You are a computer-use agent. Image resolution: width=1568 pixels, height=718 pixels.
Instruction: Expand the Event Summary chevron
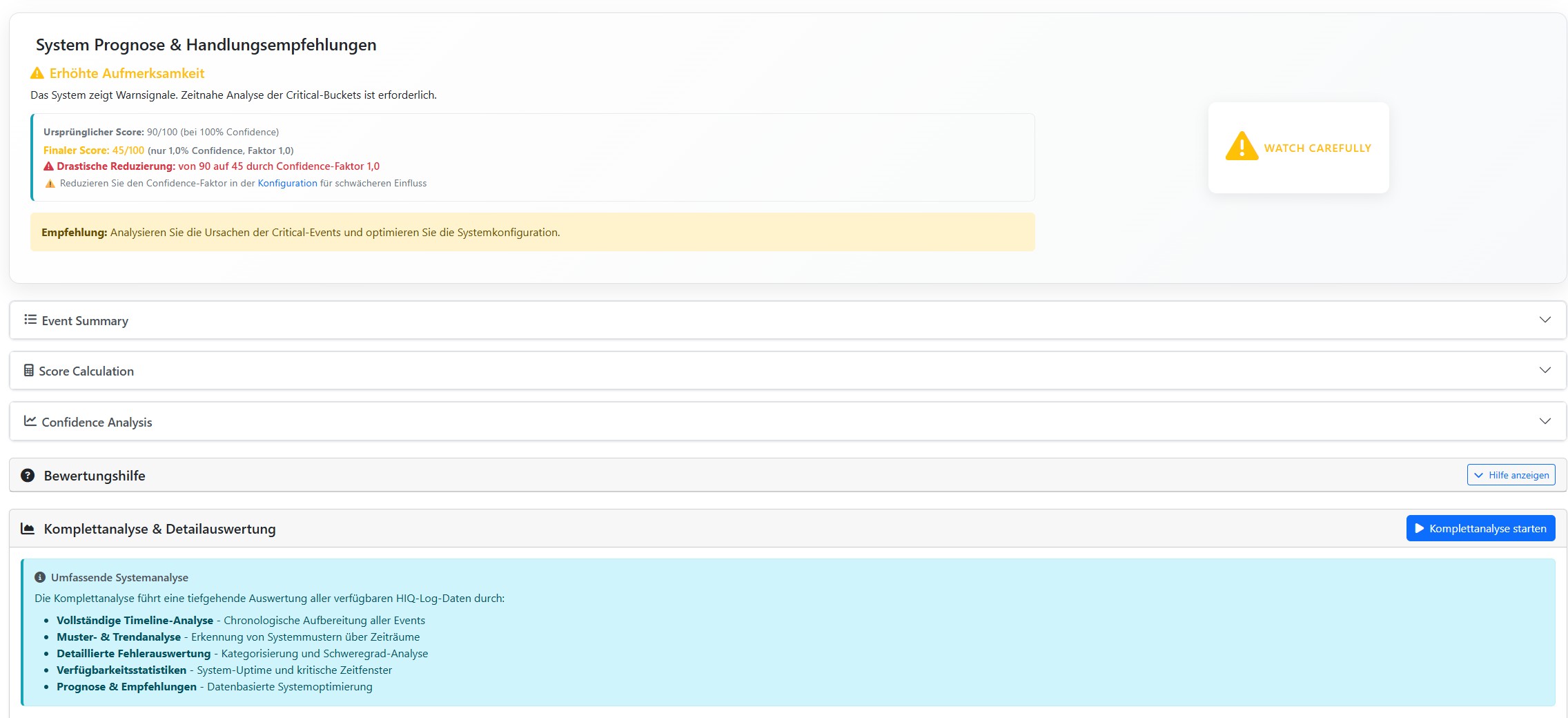click(x=1545, y=320)
